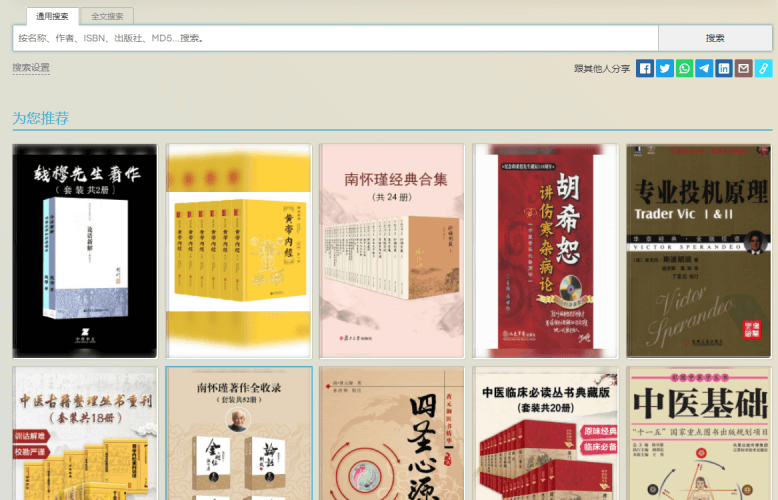The image size is (778, 500).
Task: Copy share link icon
Action: click(x=764, y=68)
